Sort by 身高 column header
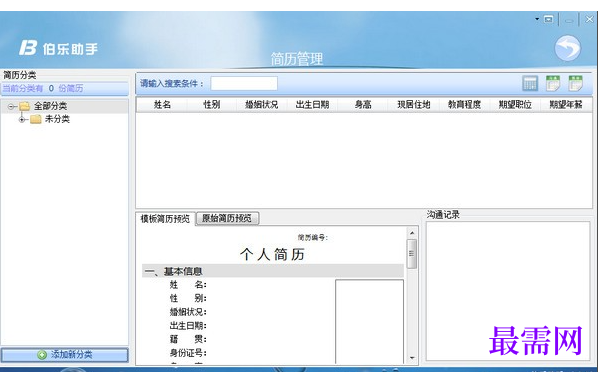The image size is (601, 372). pos(363,105)
